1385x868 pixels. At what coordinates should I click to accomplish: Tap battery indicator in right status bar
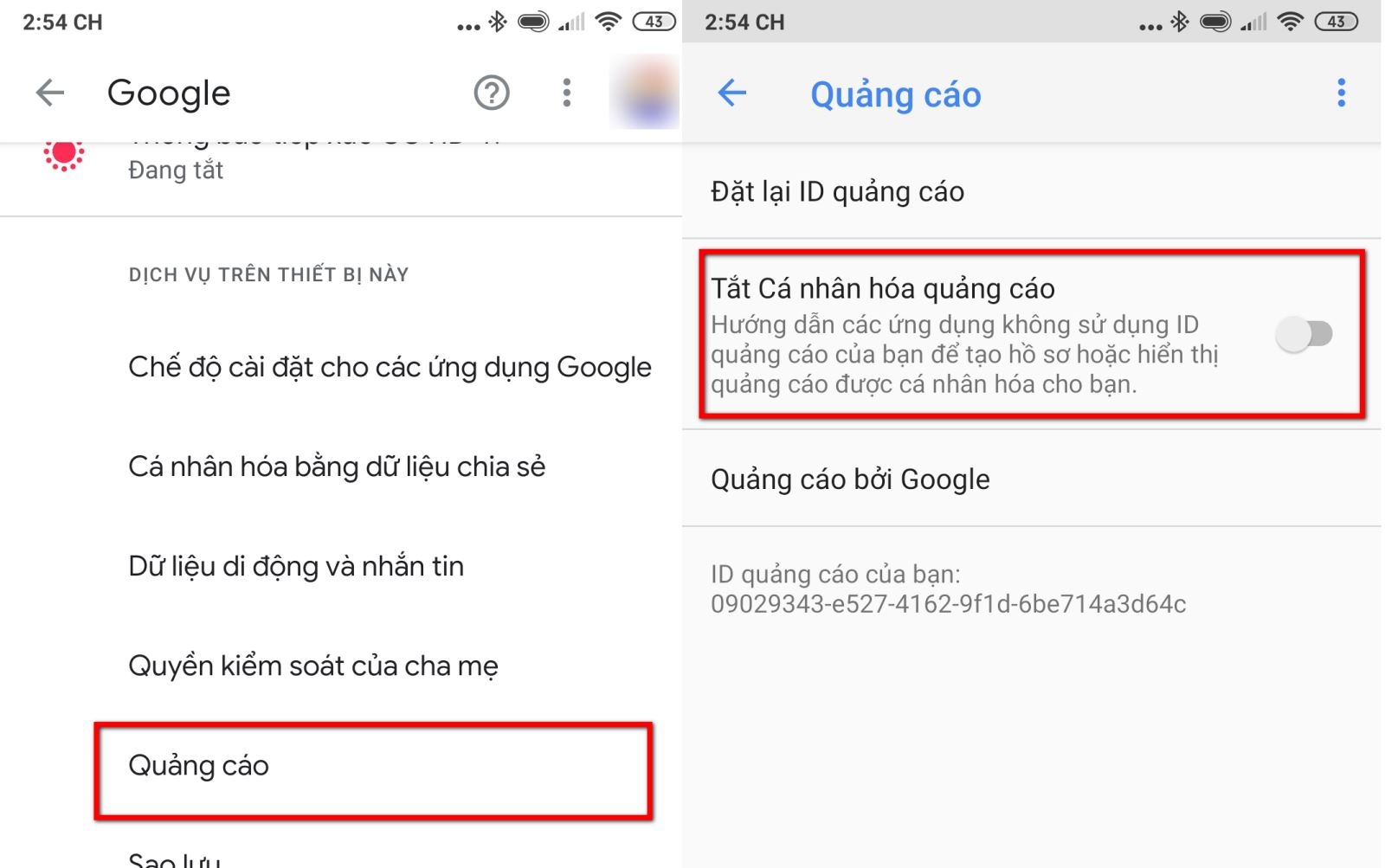pyautogui.click(x=1337, y=22)
